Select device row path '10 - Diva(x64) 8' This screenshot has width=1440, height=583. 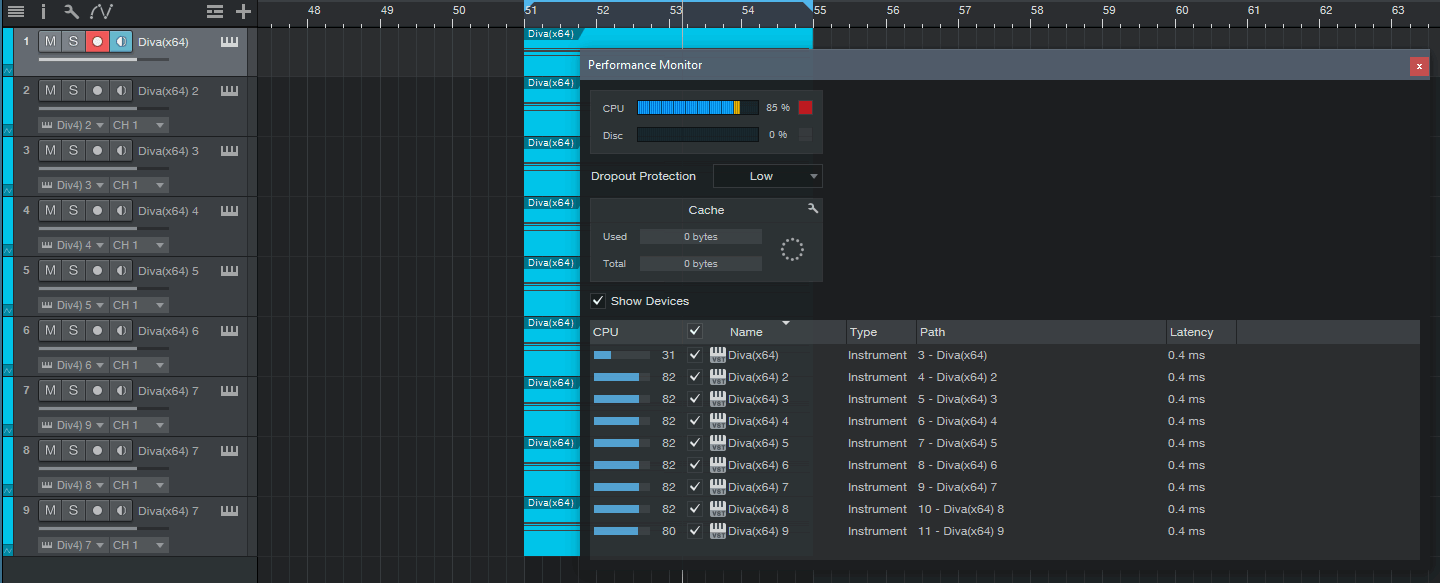pyautogui.click(x=961, y=509)
